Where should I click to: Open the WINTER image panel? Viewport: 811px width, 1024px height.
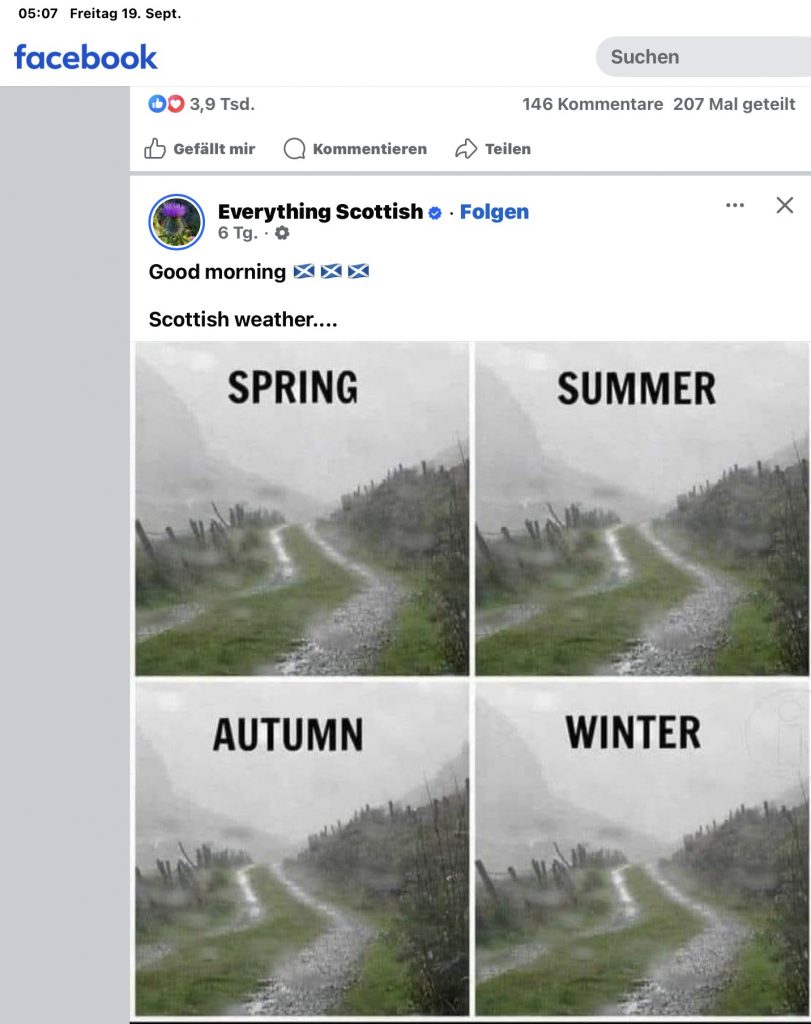[x=641, y=848]
